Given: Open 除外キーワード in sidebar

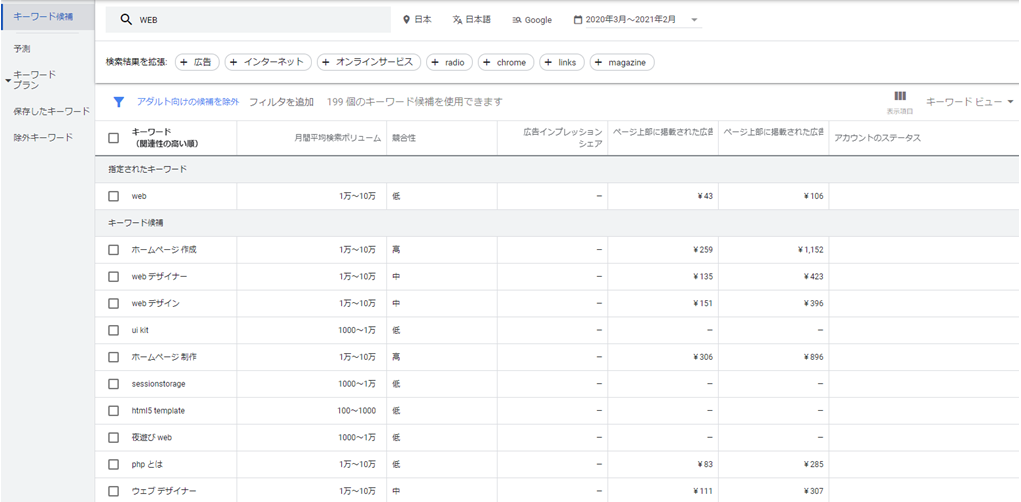Looking at the screenshot, I should (x=43, y=137).
